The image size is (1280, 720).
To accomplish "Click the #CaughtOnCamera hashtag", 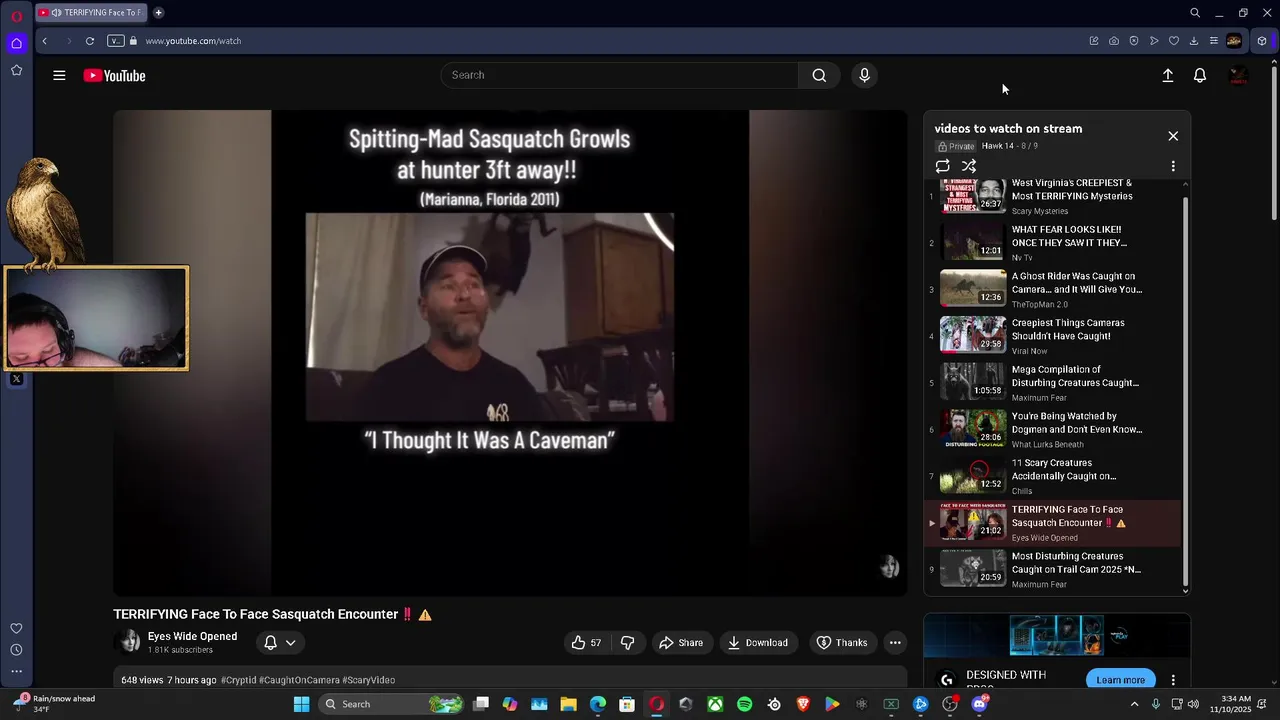I will click(x=299, y=680).
